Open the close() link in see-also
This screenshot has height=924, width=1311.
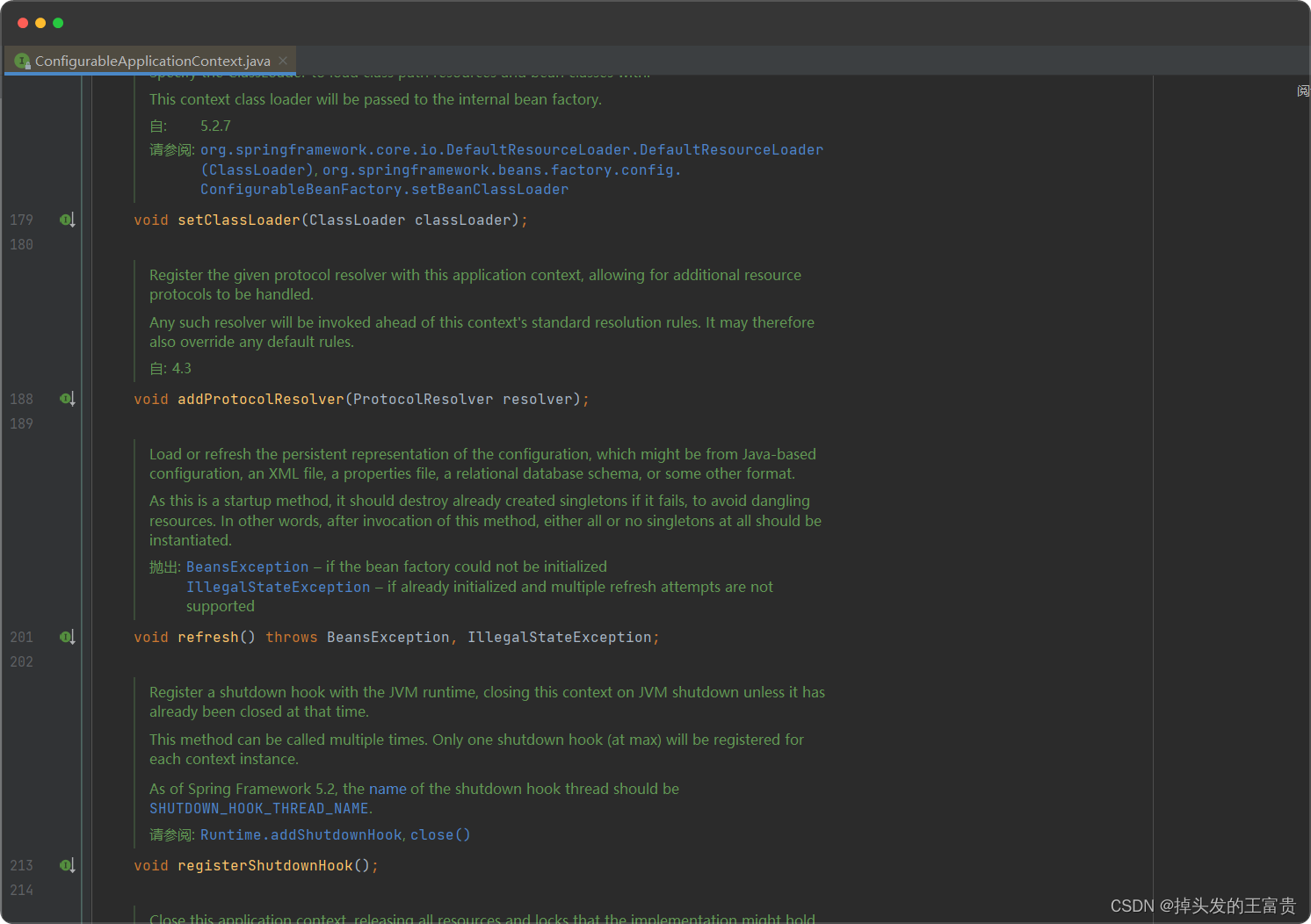coord(440,834)
